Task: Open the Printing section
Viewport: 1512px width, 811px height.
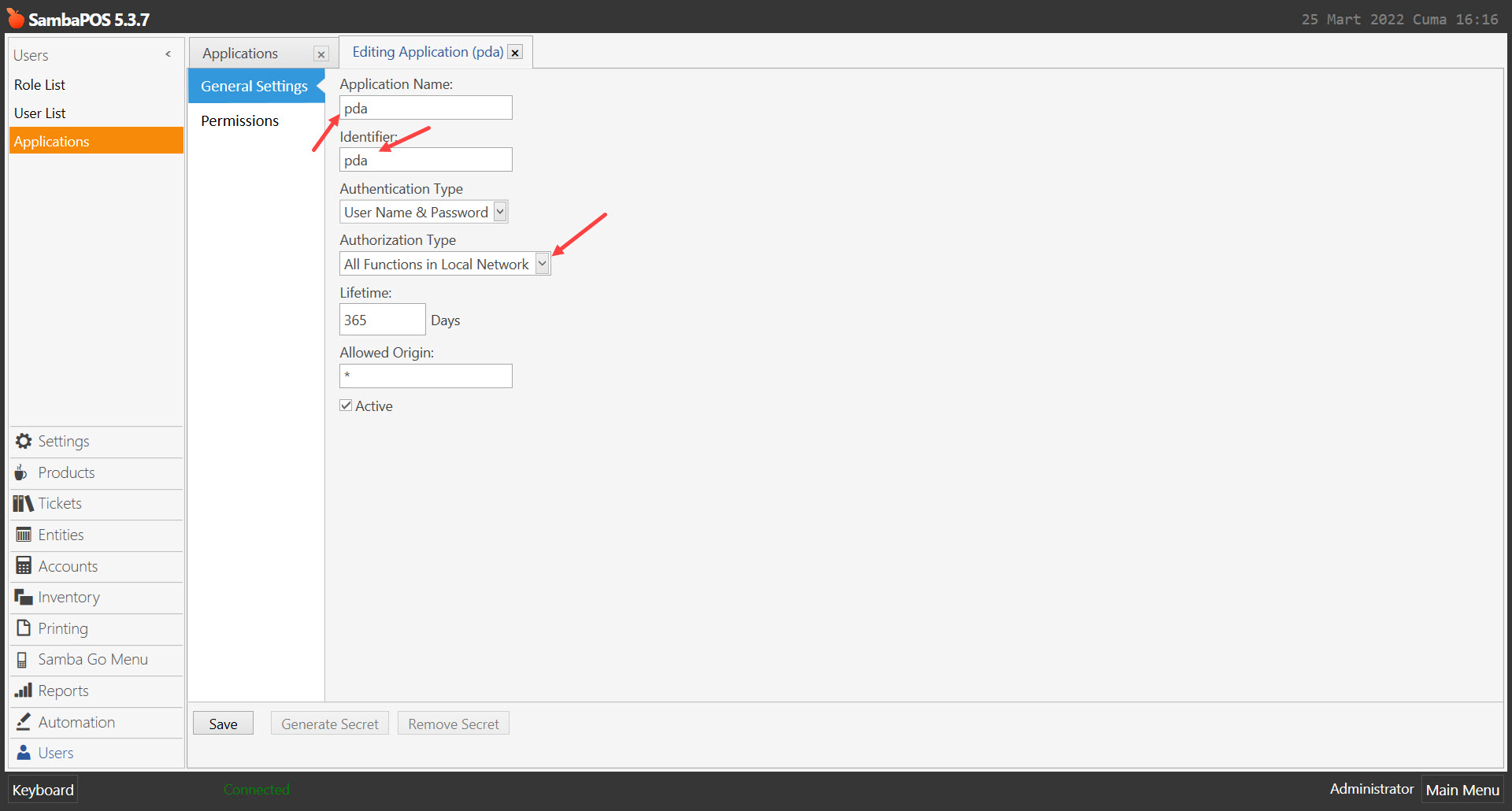Action: 62,628
